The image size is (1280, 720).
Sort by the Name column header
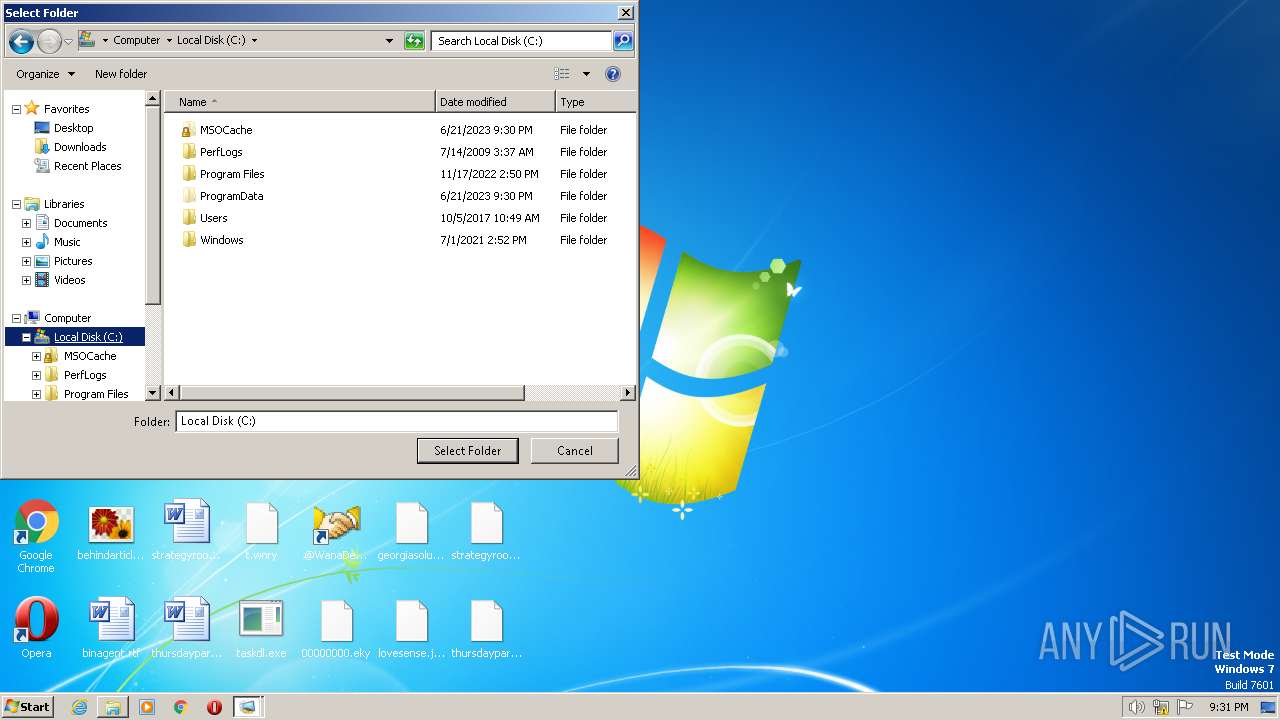[x=300, y=102]
